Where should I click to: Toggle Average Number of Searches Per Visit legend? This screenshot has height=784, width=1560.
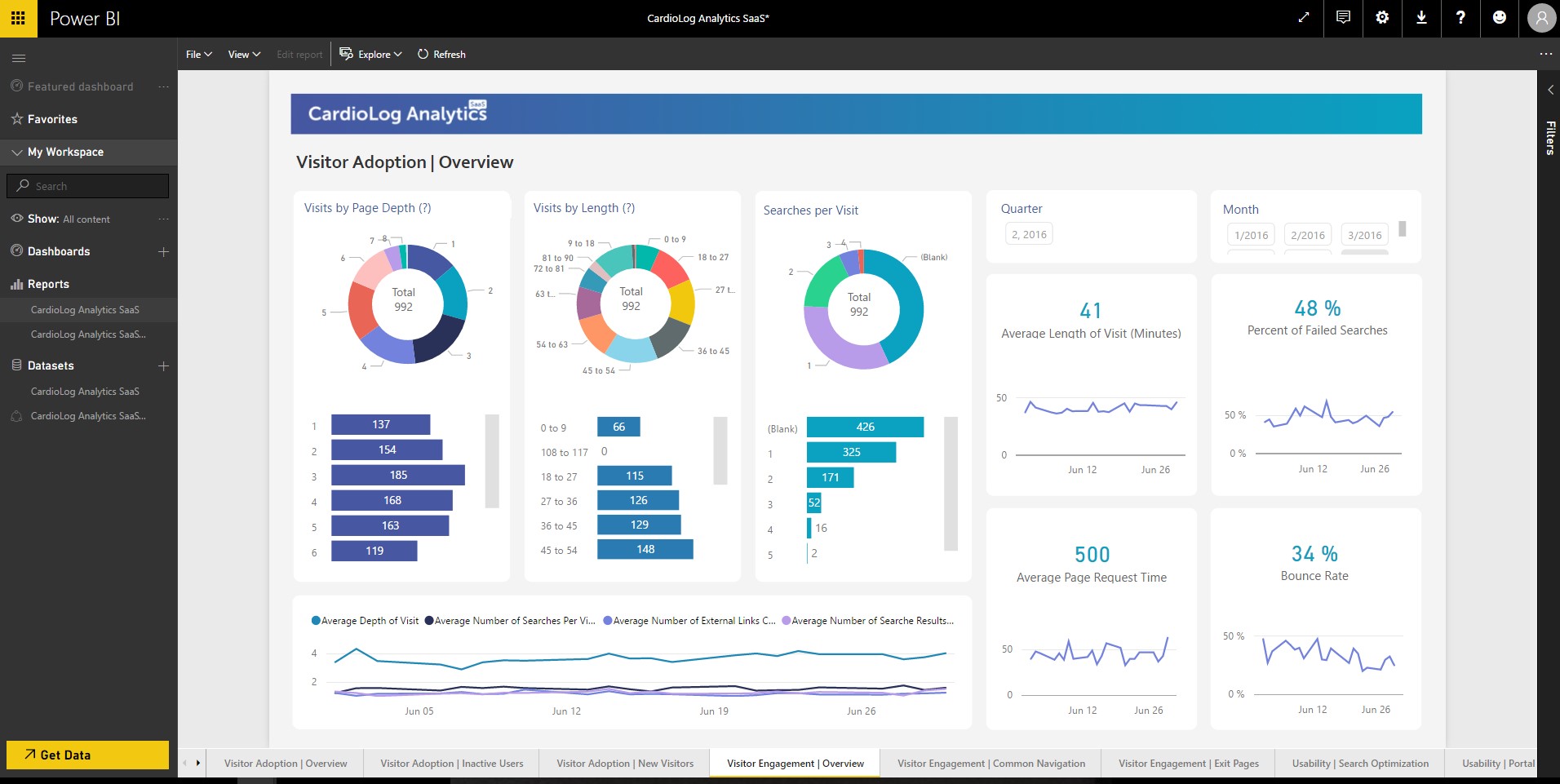click(x=510, y=621)
